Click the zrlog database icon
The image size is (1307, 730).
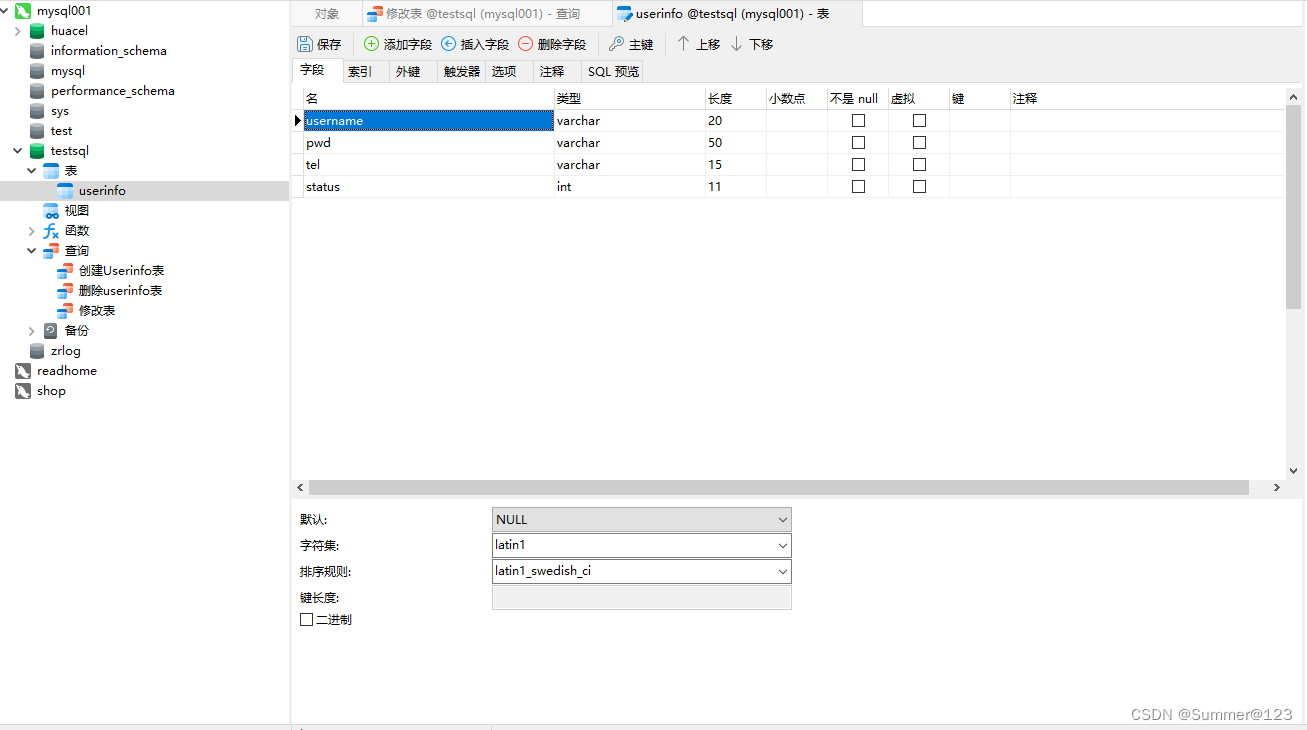tap(37, 350)
